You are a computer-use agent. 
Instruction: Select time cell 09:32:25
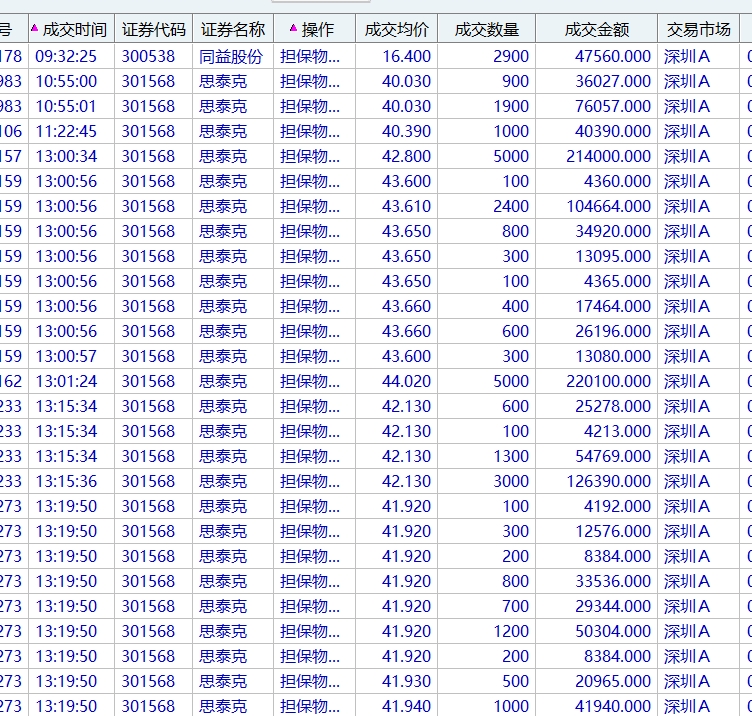click(x=66, y=57)
